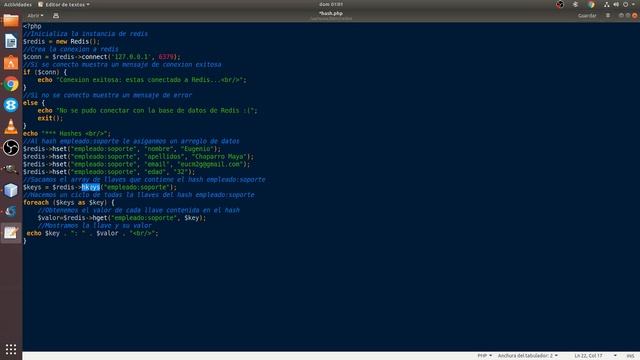Click "Chaparro Maya" string in code
Screen dimensions: 640x360
point(219,156)
